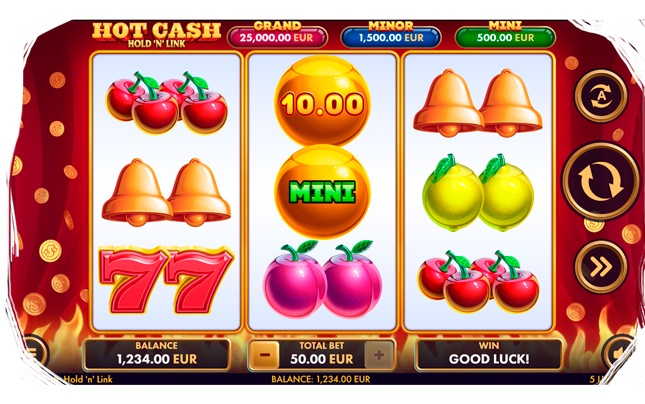Click the purple plums symbol
645x404 pixels.
322,279
